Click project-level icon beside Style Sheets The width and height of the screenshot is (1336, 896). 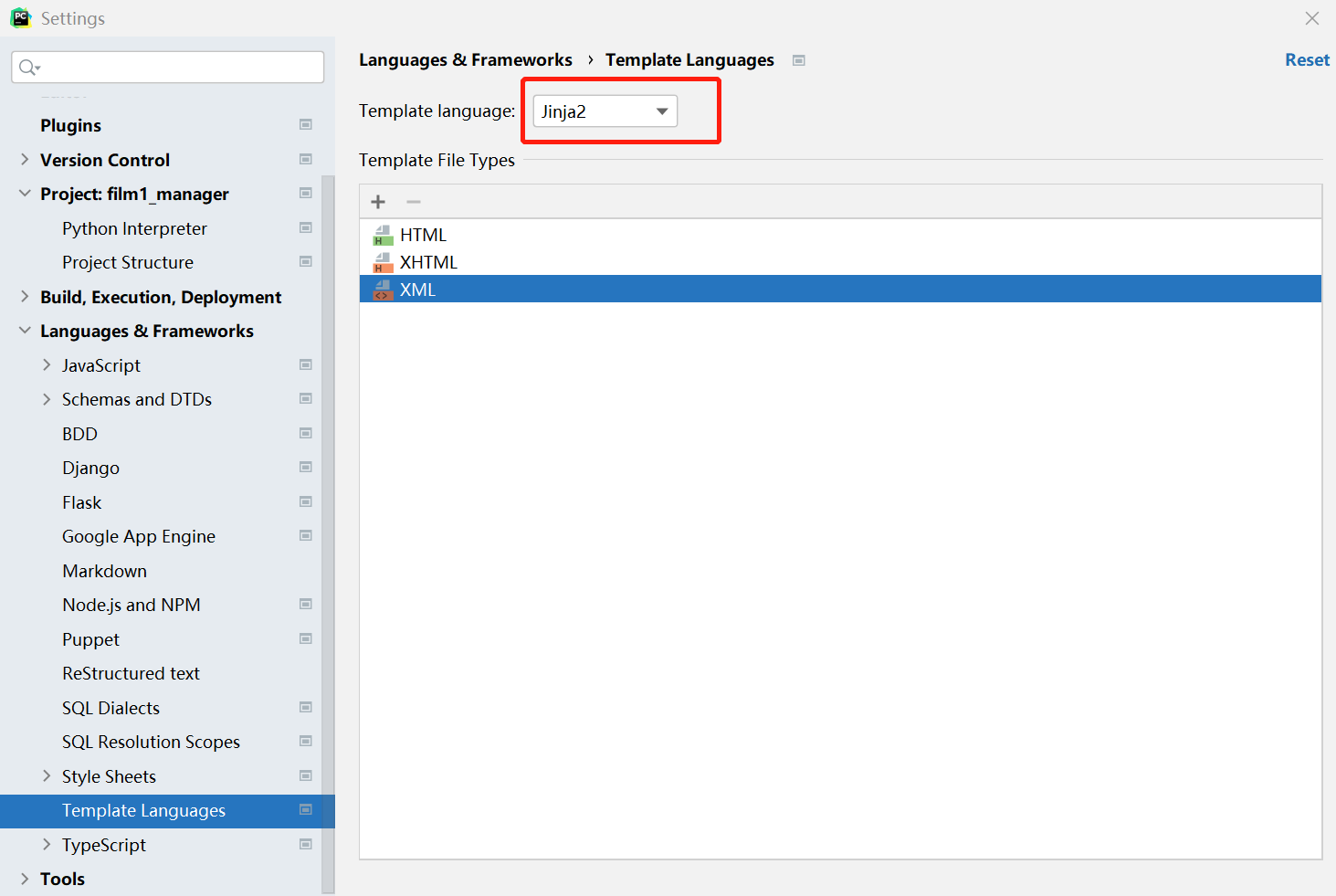pyautogui.click(x=306, y=775)
